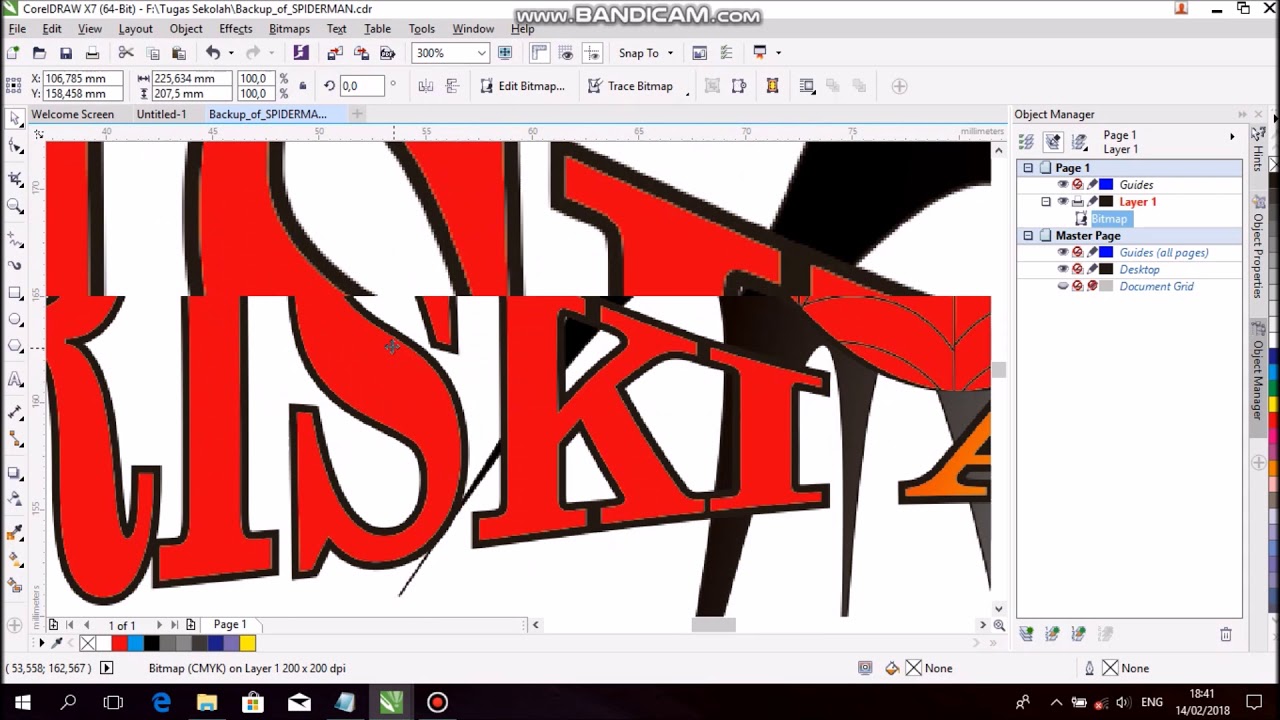Toggle the lock ratio padlock
The height and width of the screenshot is (720, 1280).
pos(303,86)
